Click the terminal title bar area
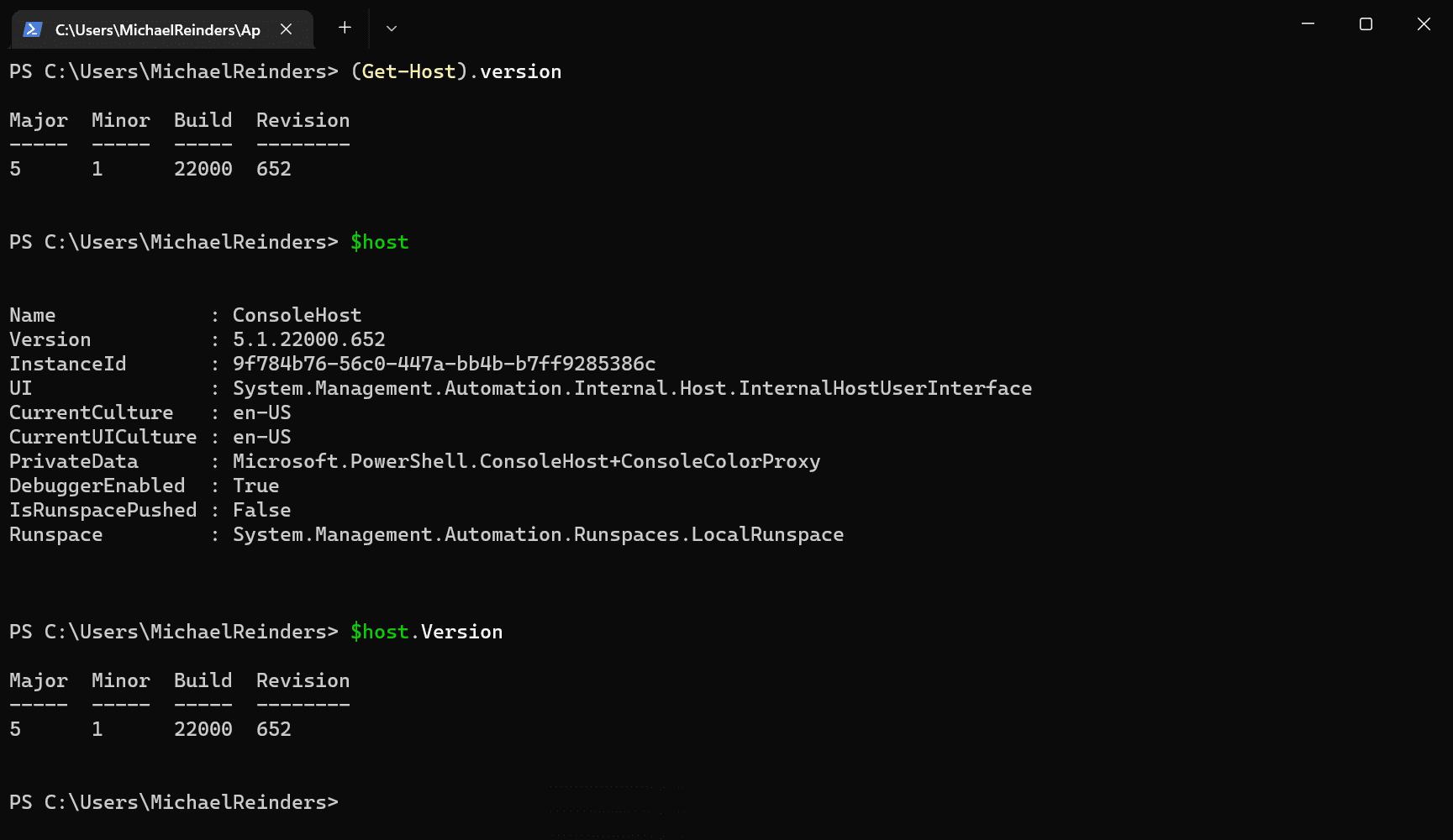The height and width of the screenshot is (840, 1453). [x=756, y=25]
